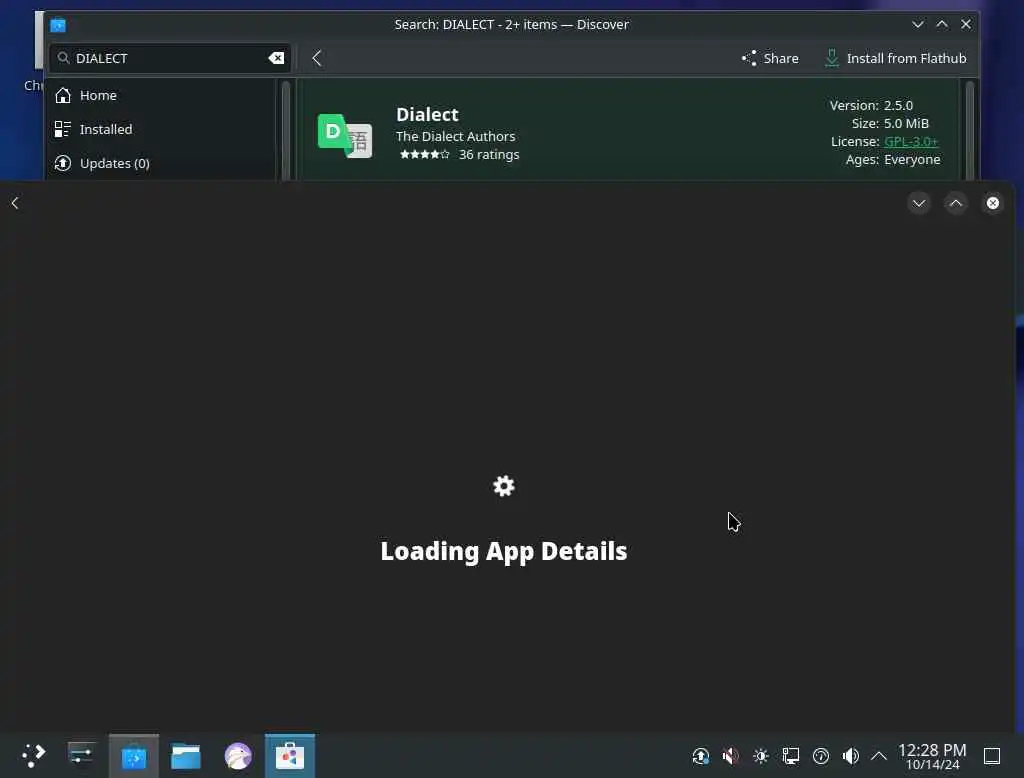Minimize the Loading App Details window

919,203
